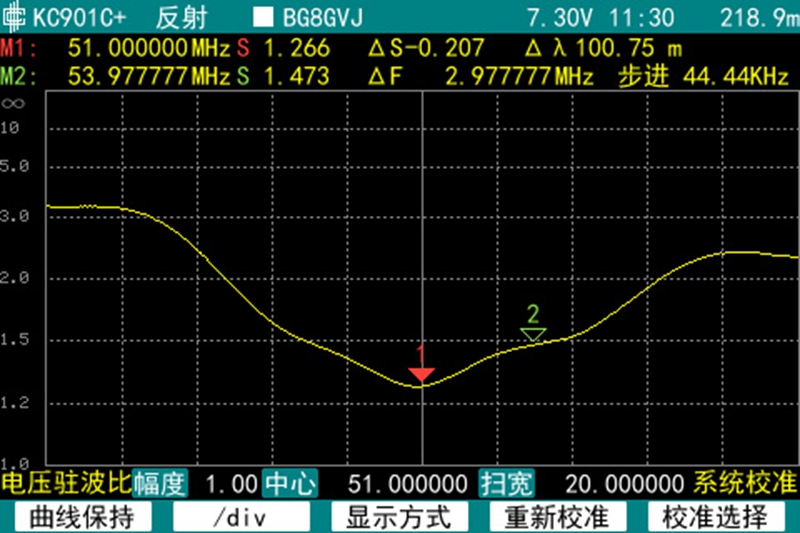800x533 pixels.
Task: Click the red marker 1 triangle
Action: [422, 374]
